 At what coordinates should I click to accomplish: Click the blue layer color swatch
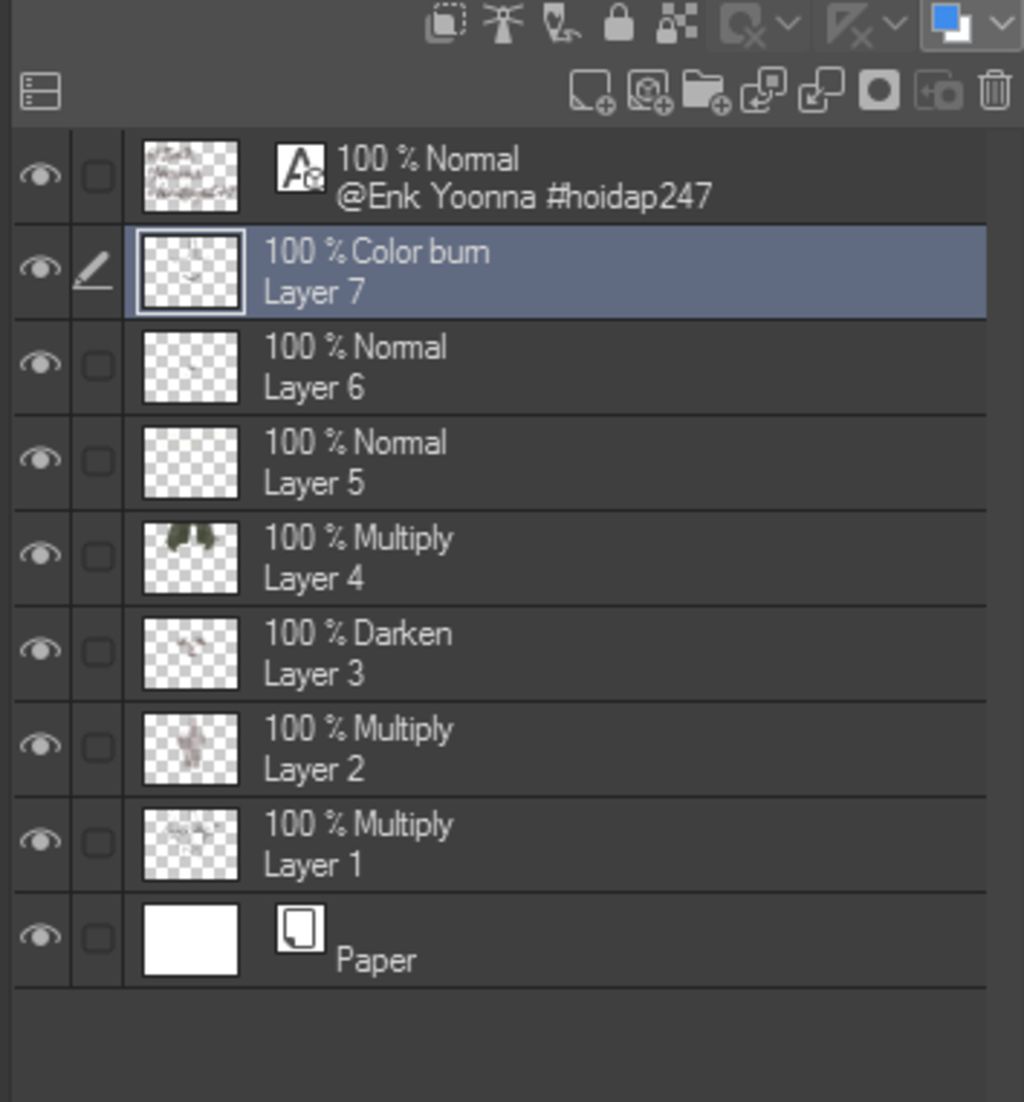[x=951, y=23]
